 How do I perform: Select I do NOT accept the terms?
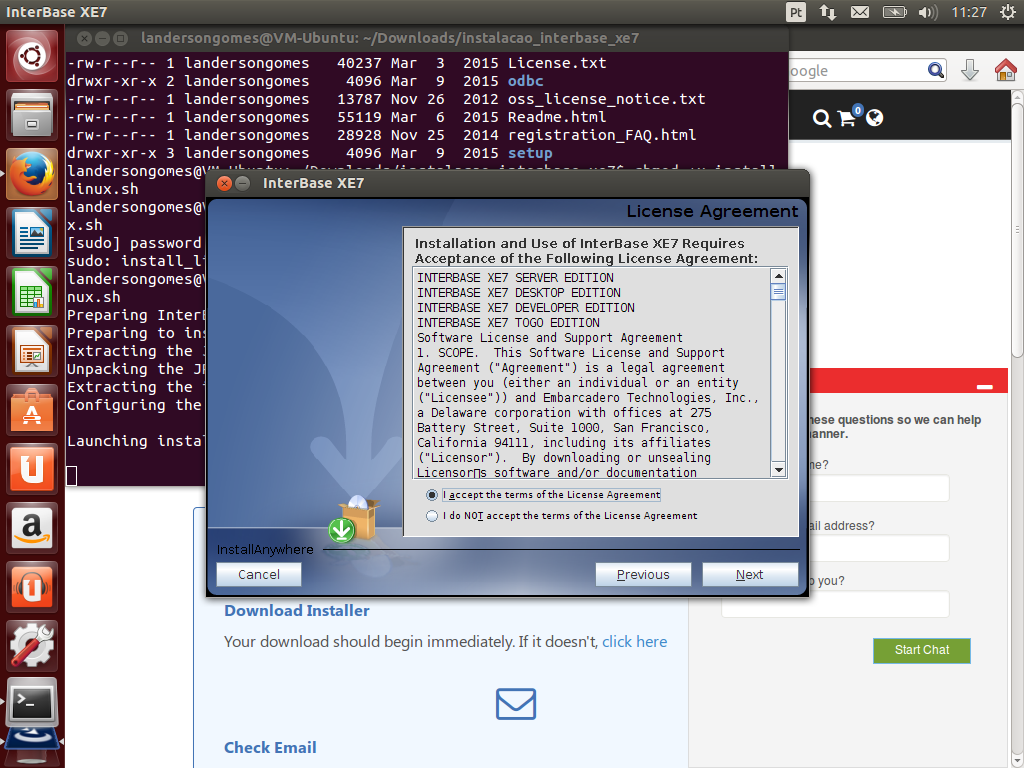click(x=432, y=516)
